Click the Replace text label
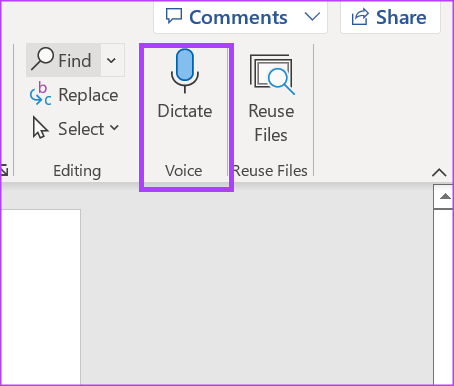 pos(88,95)
